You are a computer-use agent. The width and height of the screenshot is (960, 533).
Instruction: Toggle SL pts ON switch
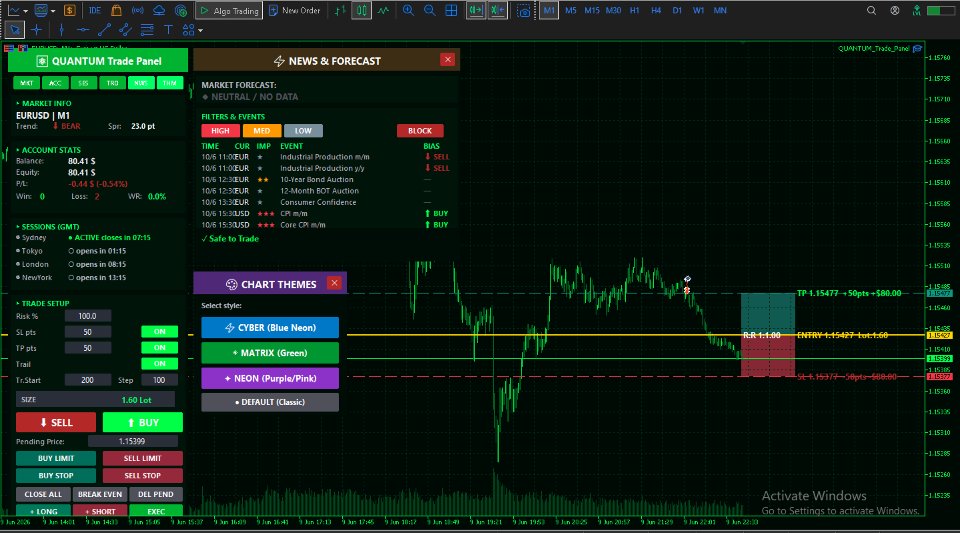[x=159, y=332]
